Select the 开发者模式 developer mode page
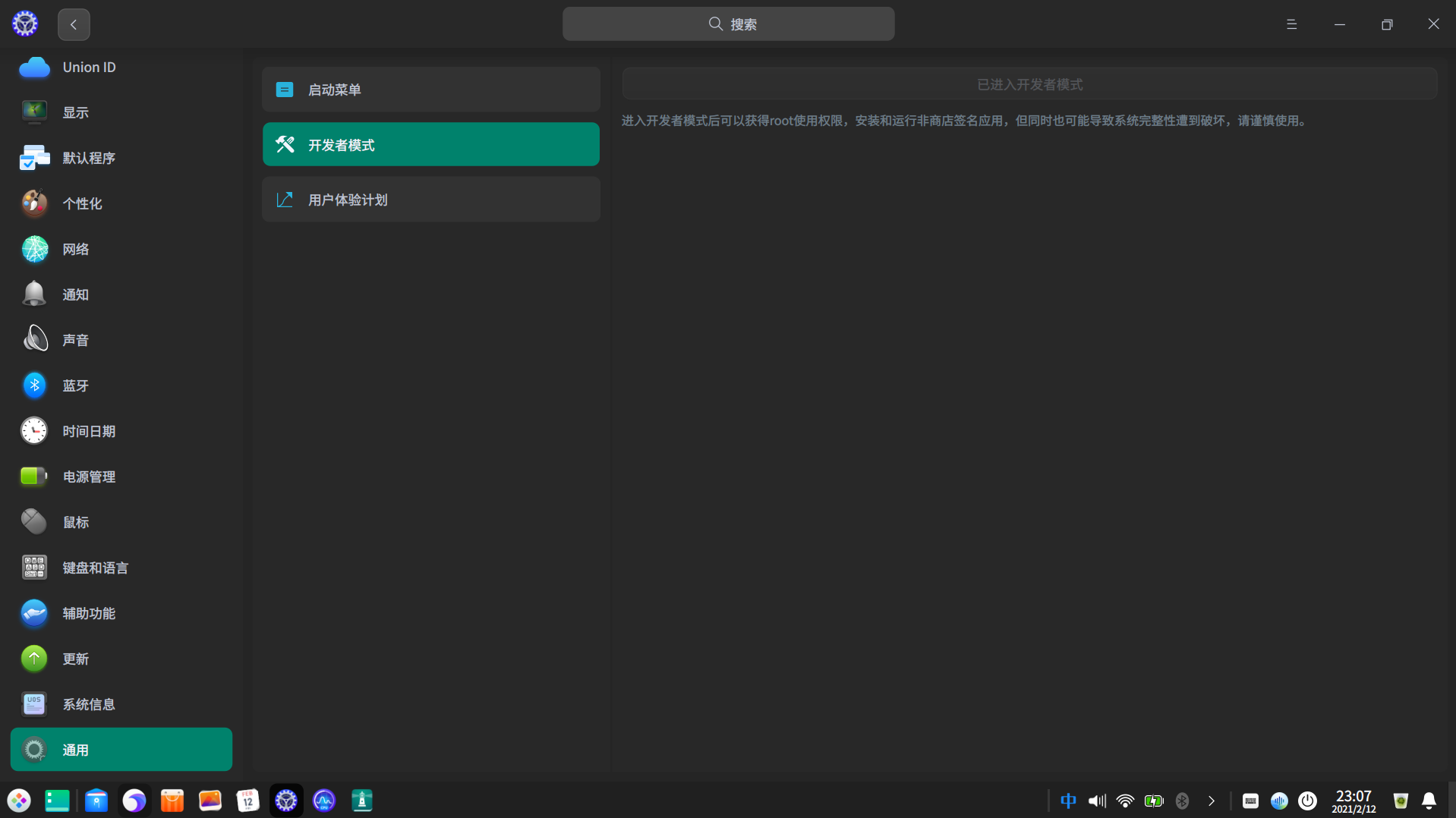 [x=431, y=144]
